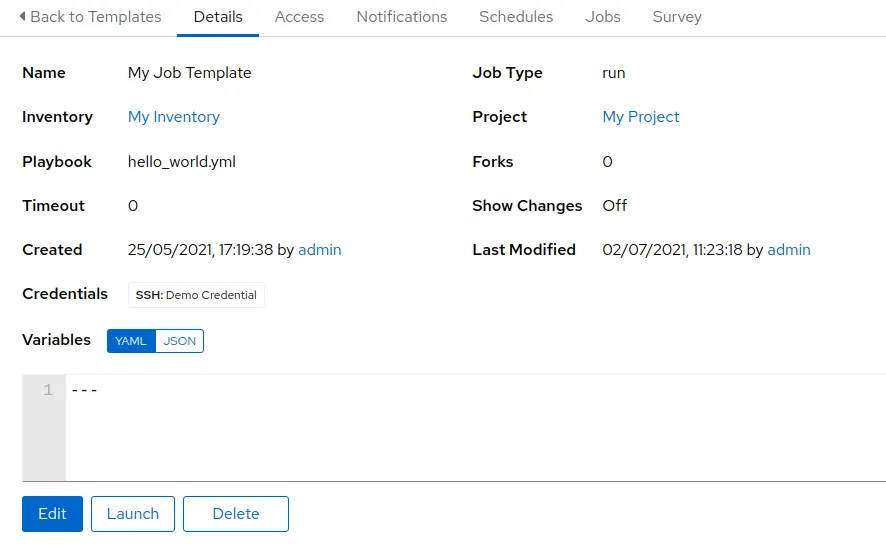
Task: Click line number 1 in editor gutter
Action: (47, 390)
